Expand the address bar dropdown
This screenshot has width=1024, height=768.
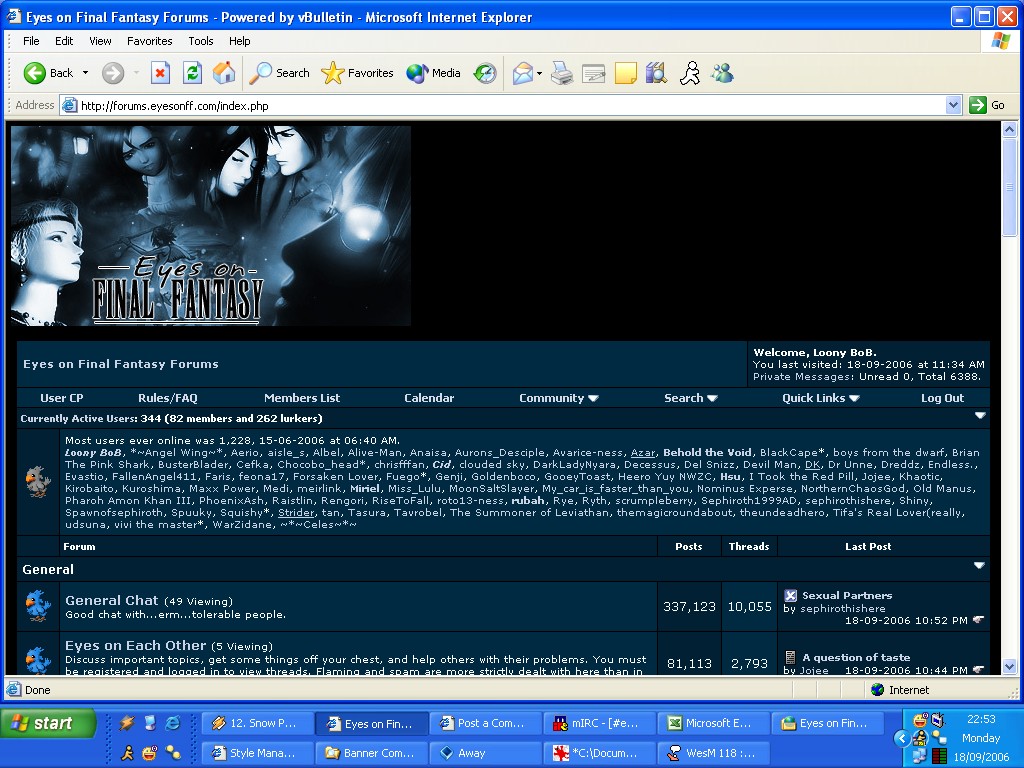coord(953,104)
